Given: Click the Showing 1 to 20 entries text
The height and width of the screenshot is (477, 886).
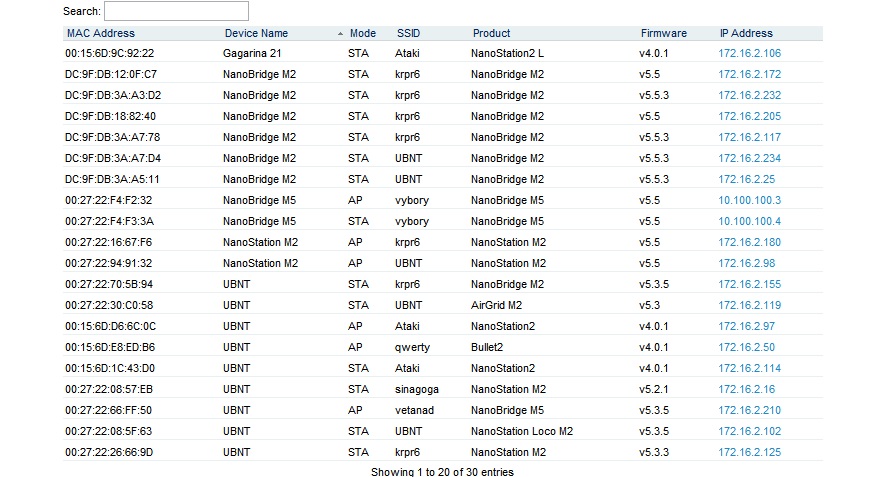Looking at the screenshot, I should coord(442,471).
